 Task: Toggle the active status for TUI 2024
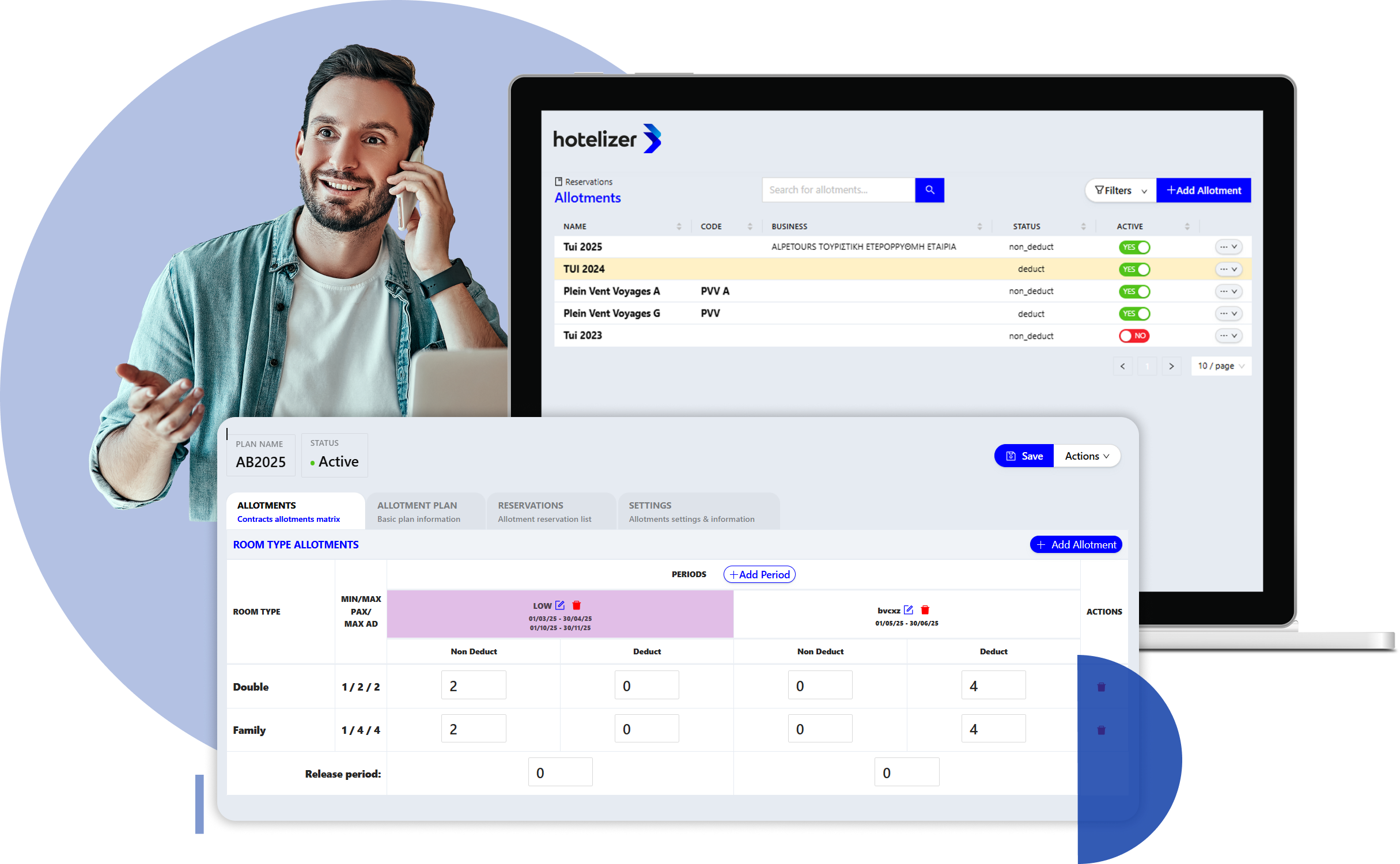click(x=1135, y=268)
